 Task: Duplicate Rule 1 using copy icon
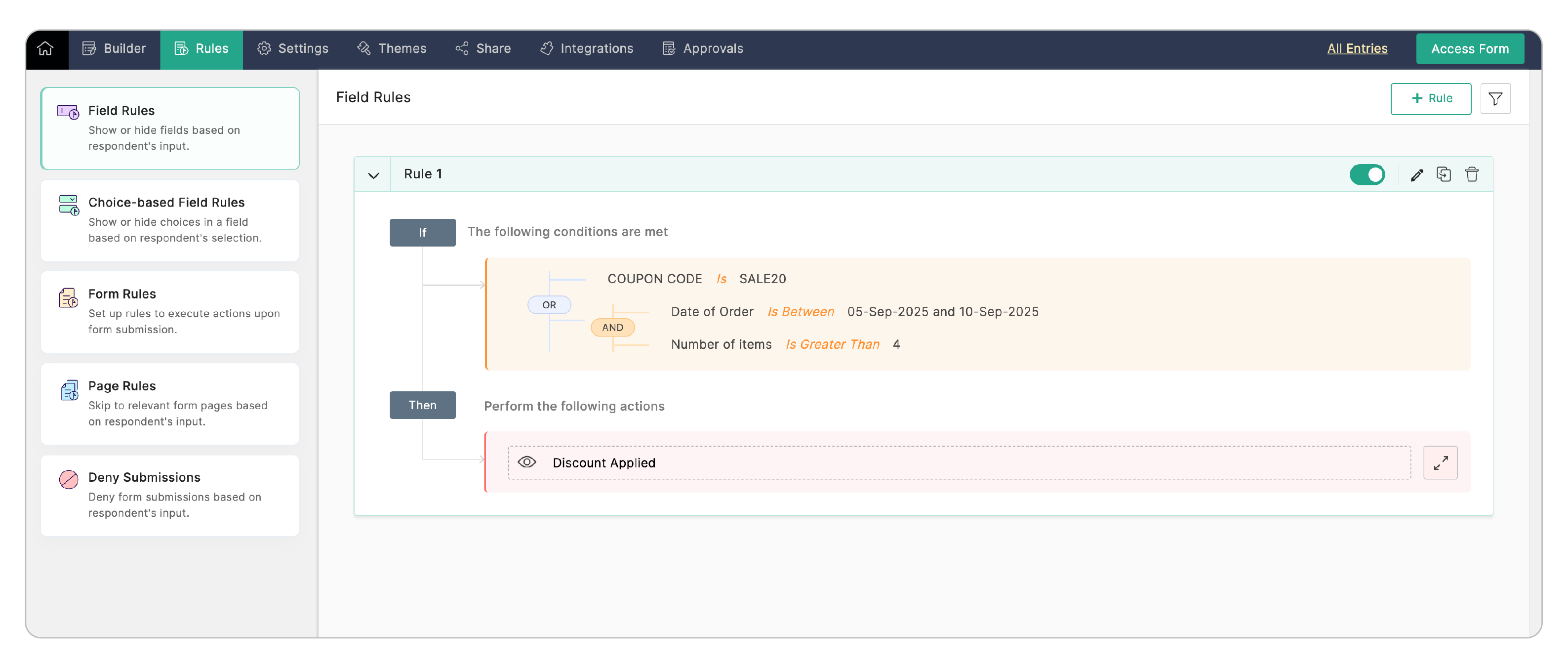click(x=1443, y=175)
